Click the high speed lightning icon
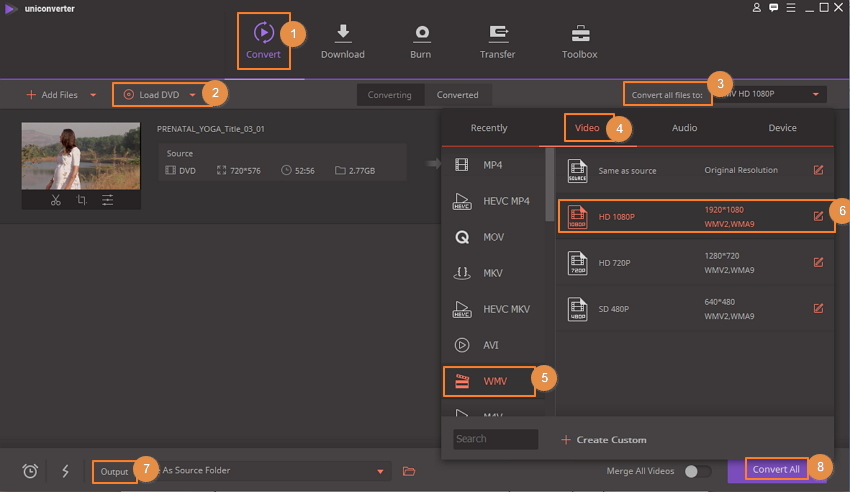850x492 pixels. (x=65, y=471)
